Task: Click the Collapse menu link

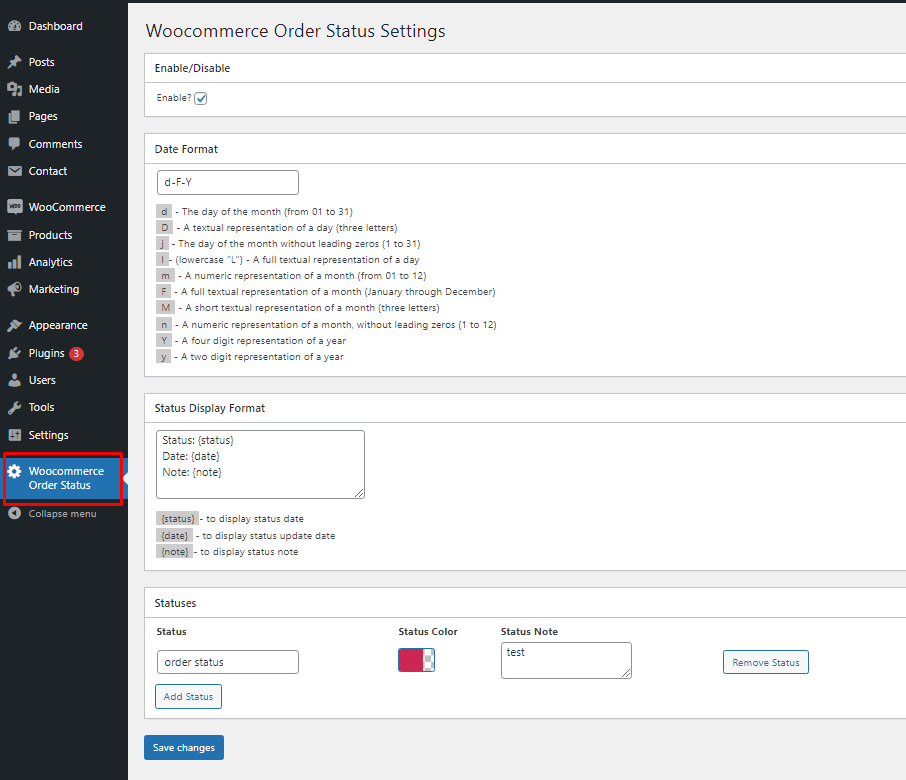Action: tap(62, 514)
